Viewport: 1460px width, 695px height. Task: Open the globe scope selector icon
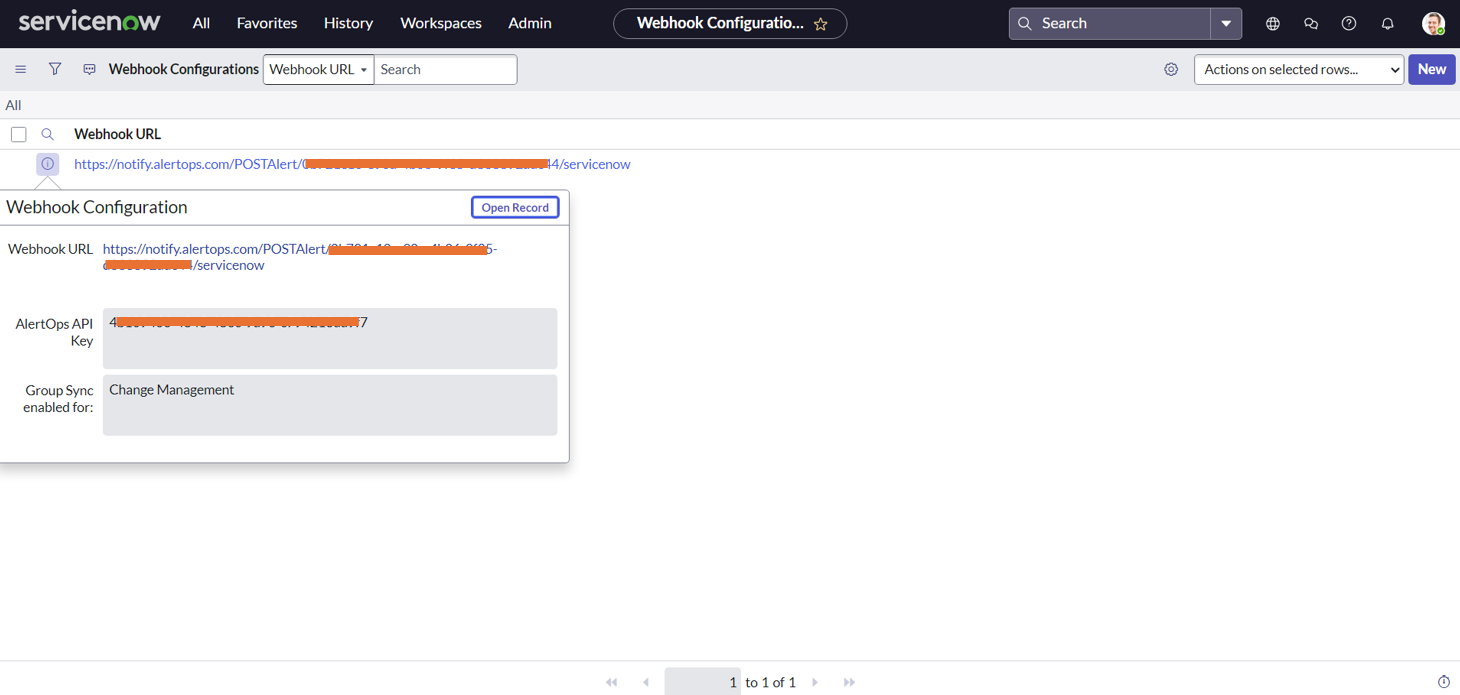point(1272,22)
